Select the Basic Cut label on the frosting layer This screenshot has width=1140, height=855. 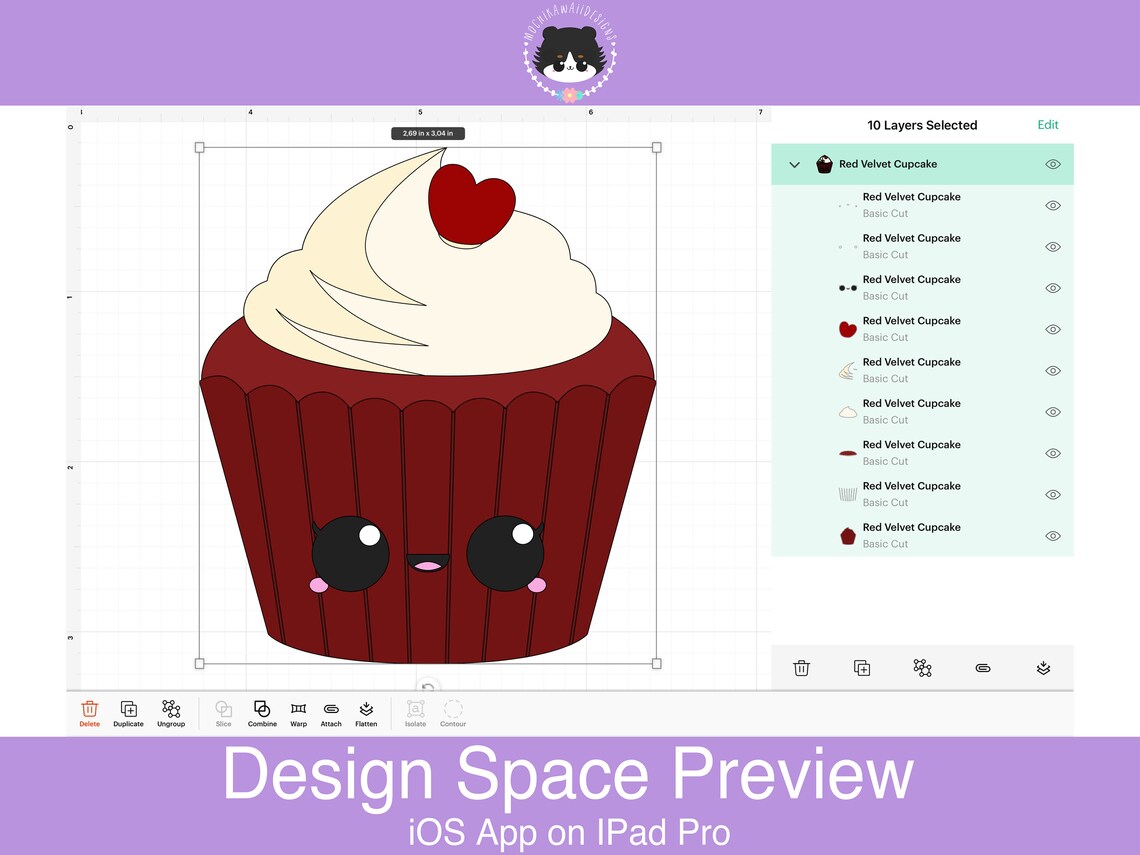(886, 420)
